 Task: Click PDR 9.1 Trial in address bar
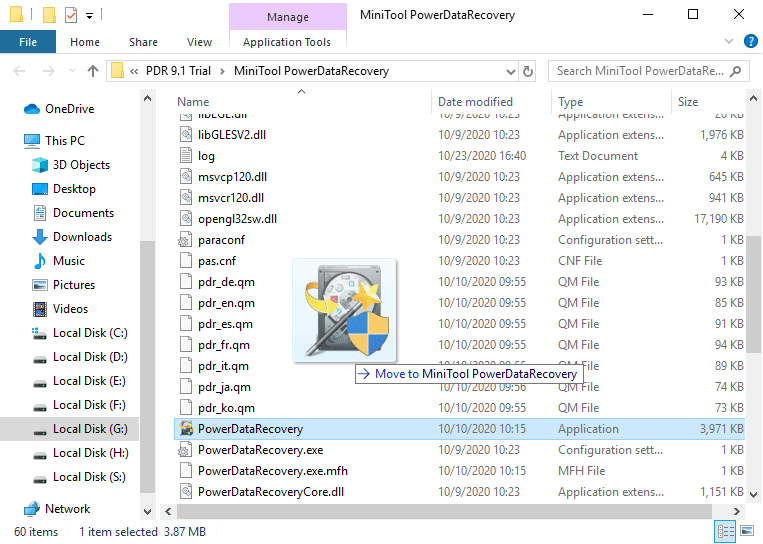pos(178,71)
